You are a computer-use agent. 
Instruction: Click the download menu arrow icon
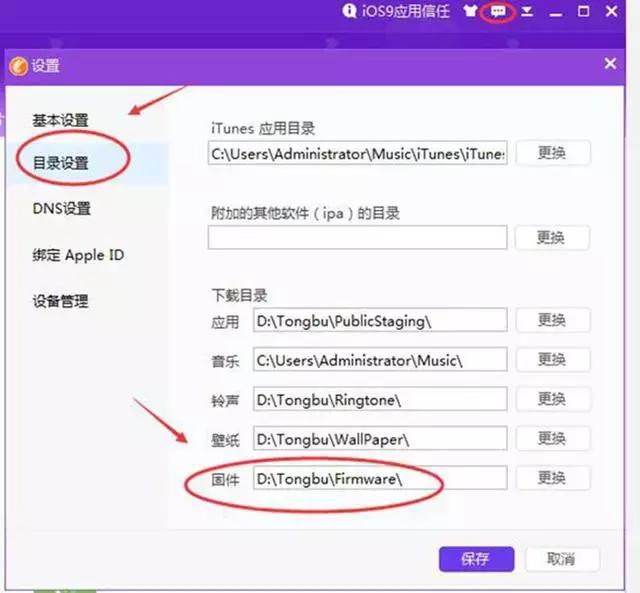527,11
